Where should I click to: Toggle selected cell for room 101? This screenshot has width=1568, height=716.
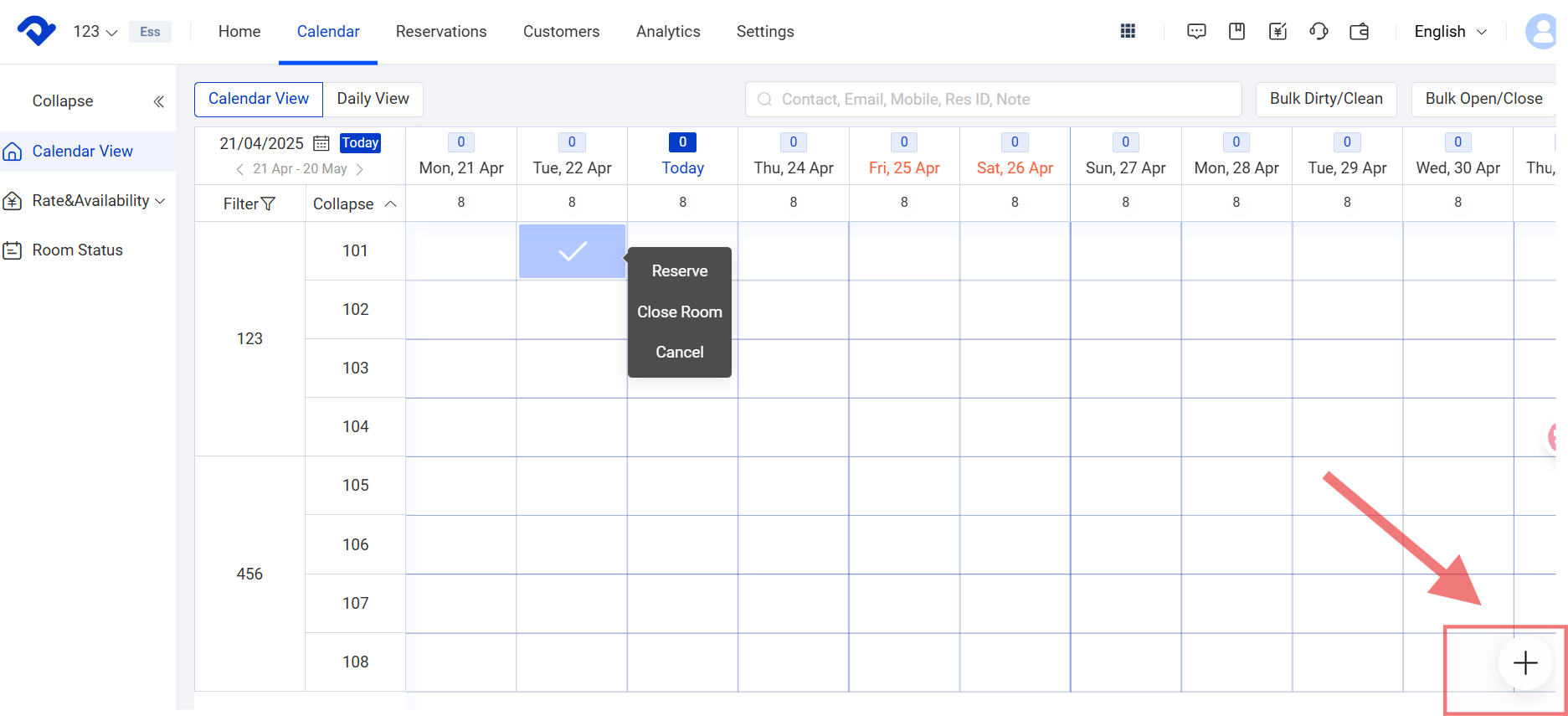pos(572,251)
